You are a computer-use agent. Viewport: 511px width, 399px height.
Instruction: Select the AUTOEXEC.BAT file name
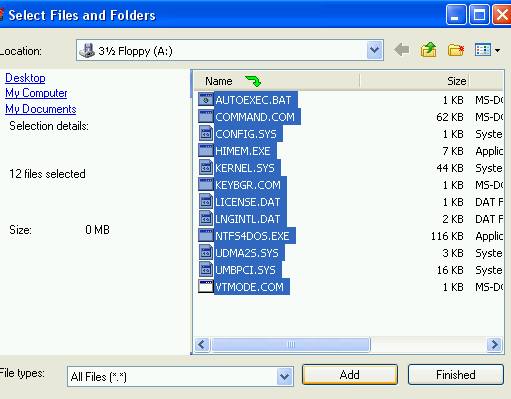253,100
